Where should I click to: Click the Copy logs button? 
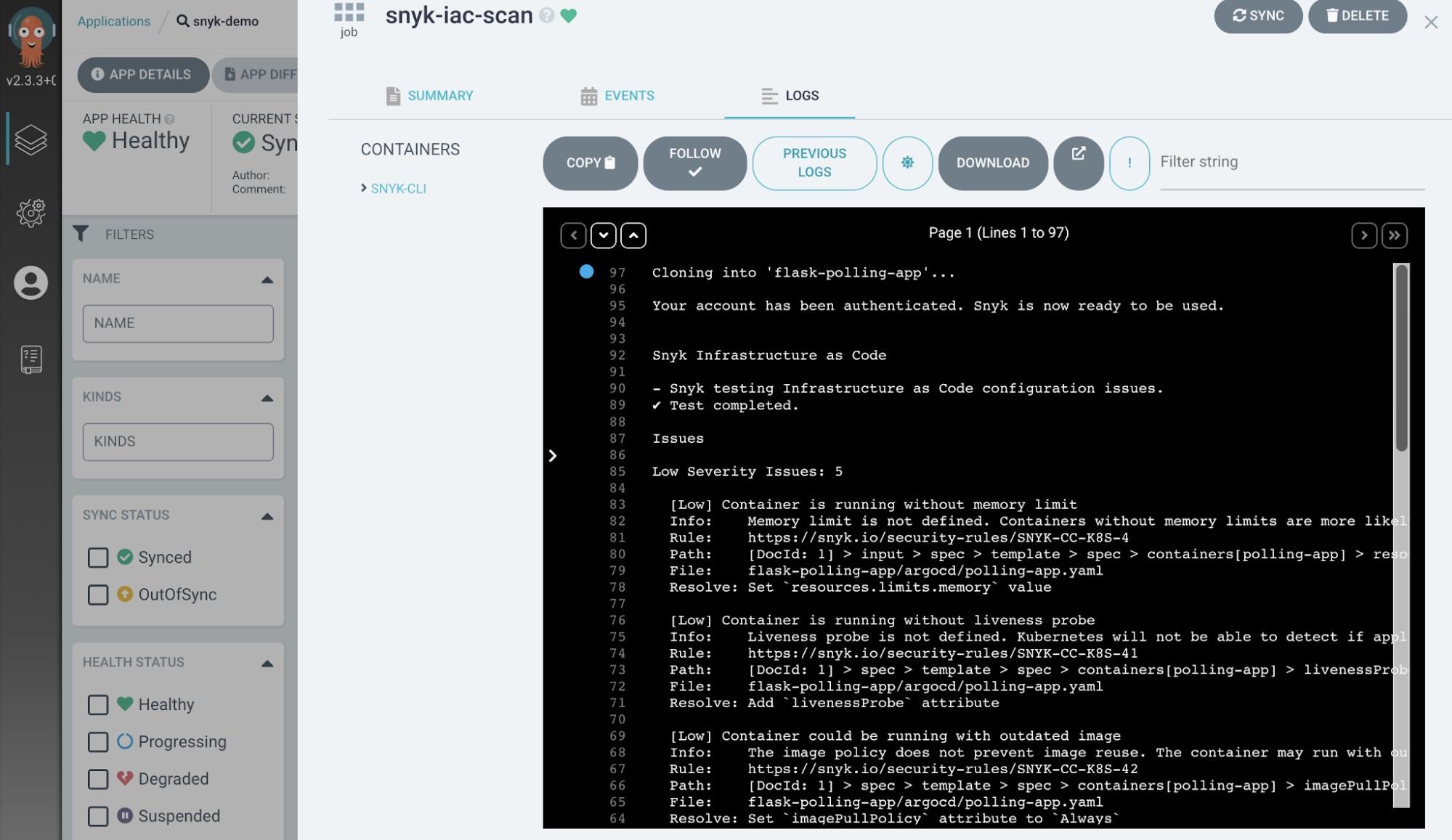click(590, 163)
